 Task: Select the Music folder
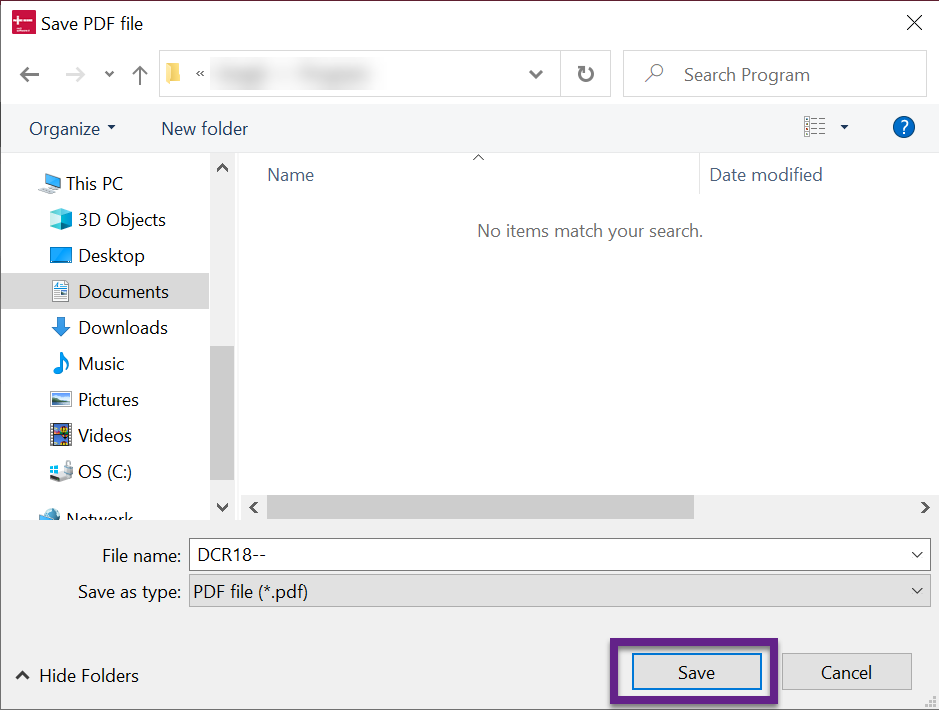[x=101, y=363]
